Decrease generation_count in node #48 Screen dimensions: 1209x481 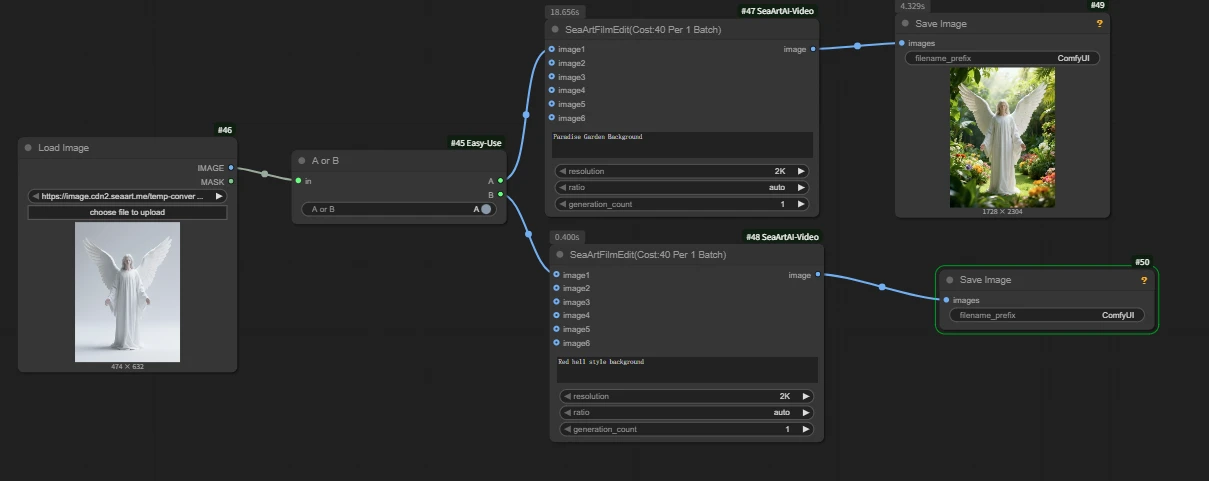[566, 429]
